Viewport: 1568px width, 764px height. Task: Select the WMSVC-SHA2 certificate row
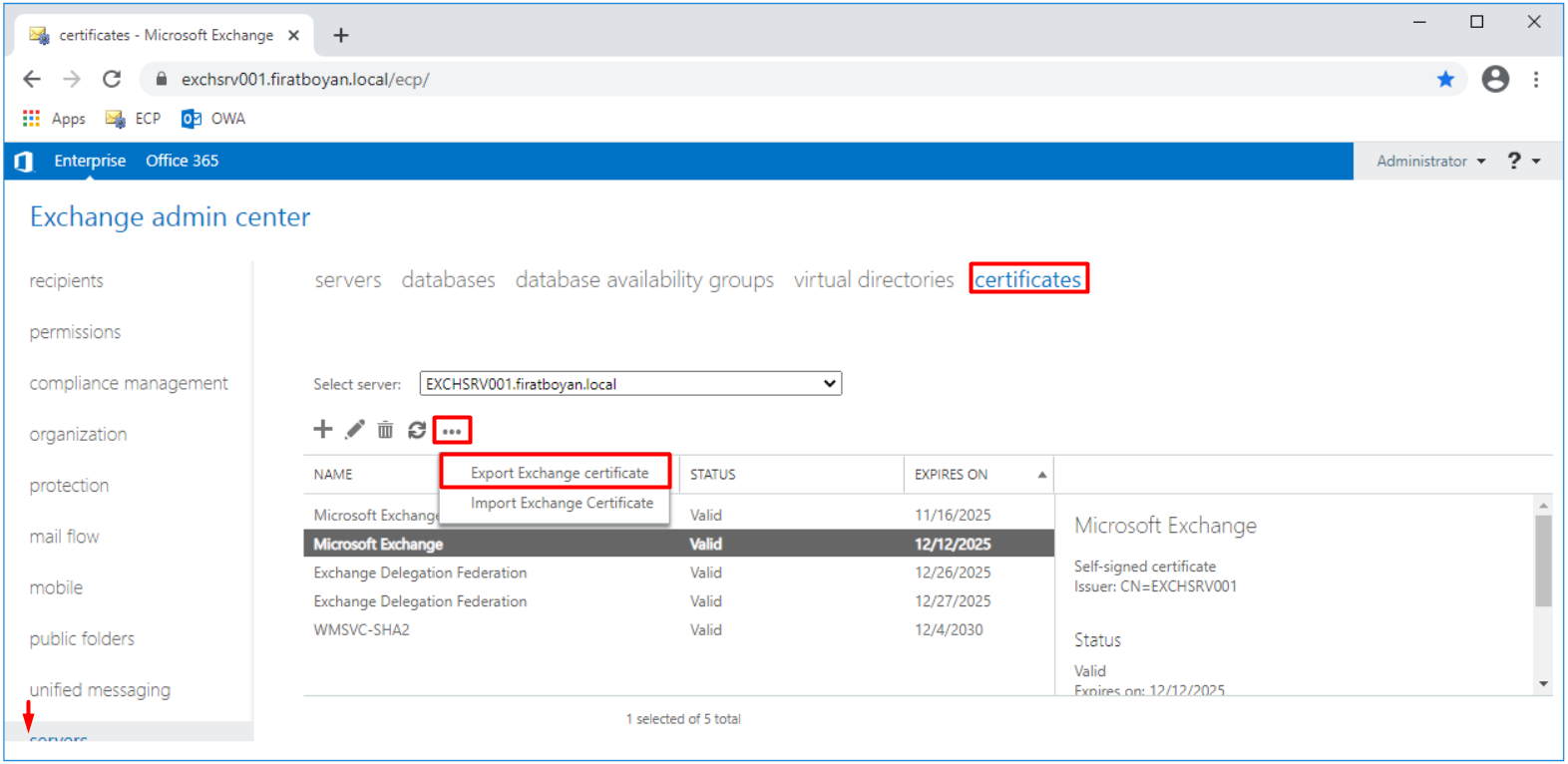click(678, 630)
